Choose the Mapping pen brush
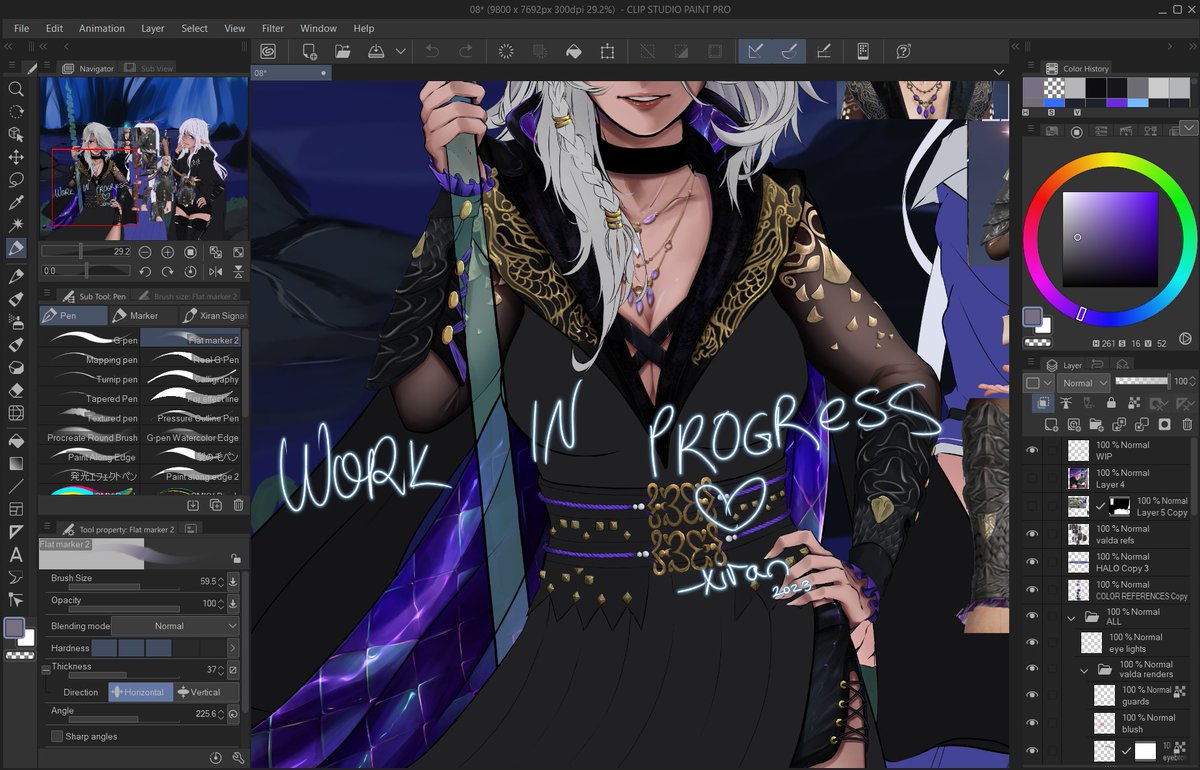Screen dimensions: 1200x770 [x=90, y=360]
